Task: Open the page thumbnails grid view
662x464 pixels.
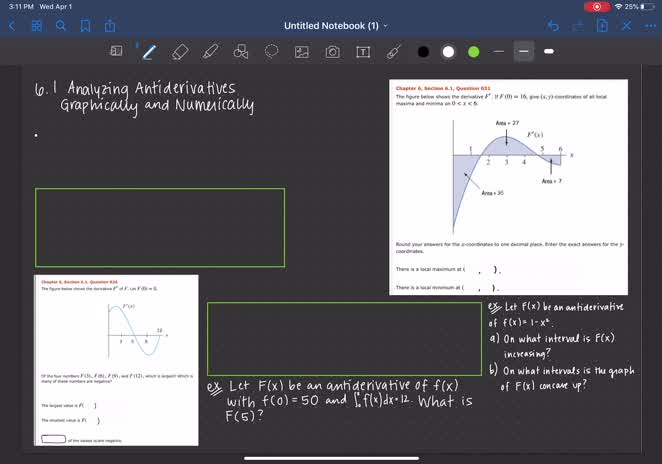Action: point(36,25)
